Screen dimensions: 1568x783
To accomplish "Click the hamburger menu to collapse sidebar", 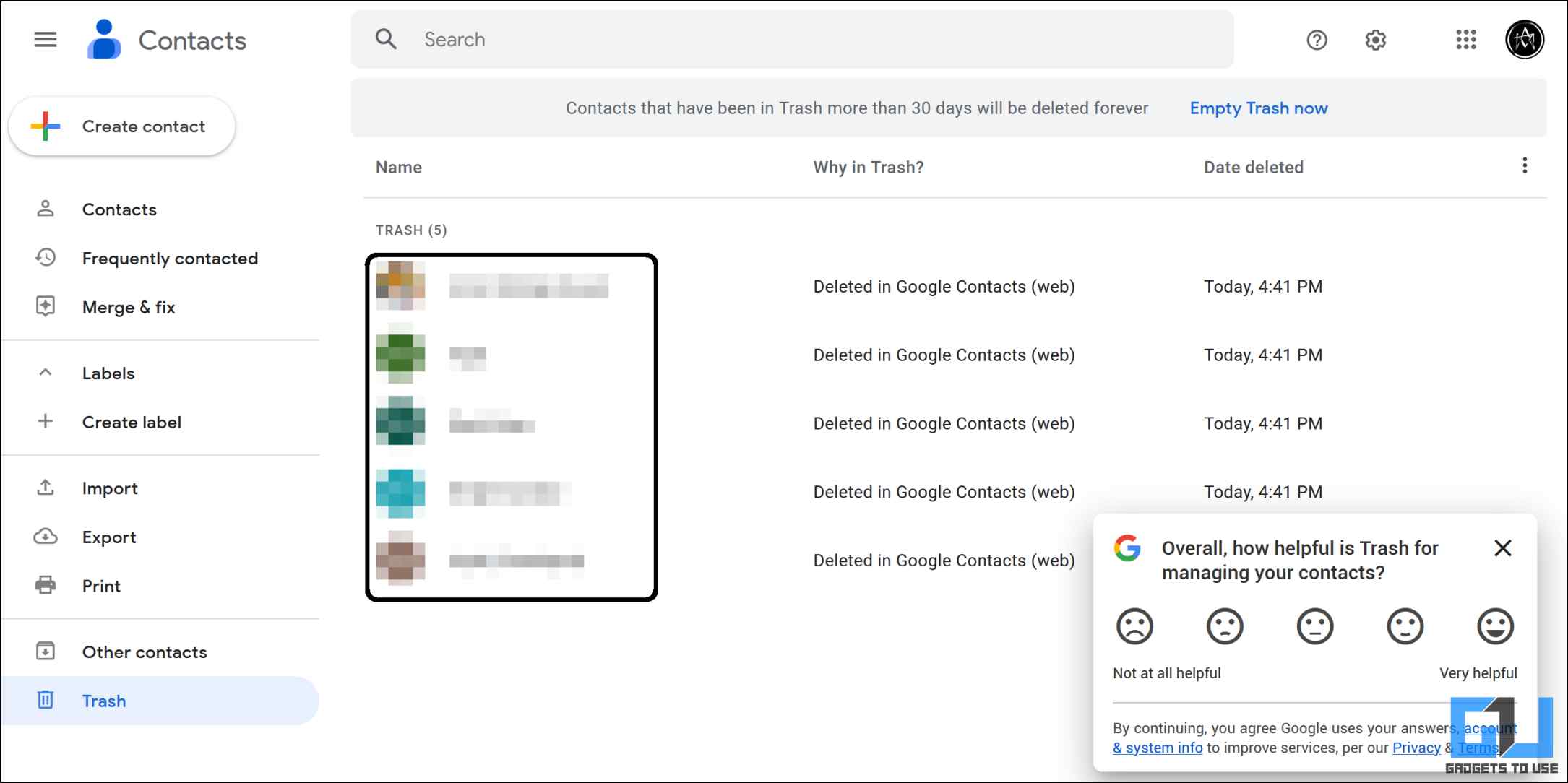I will point(46,40).
